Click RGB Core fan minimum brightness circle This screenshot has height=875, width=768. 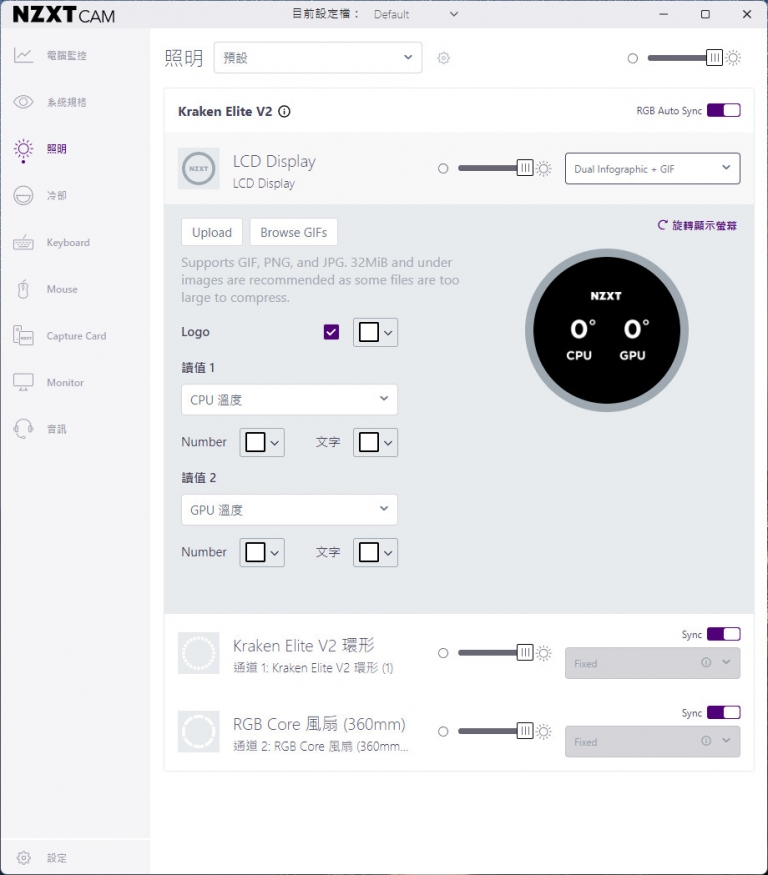443,732
